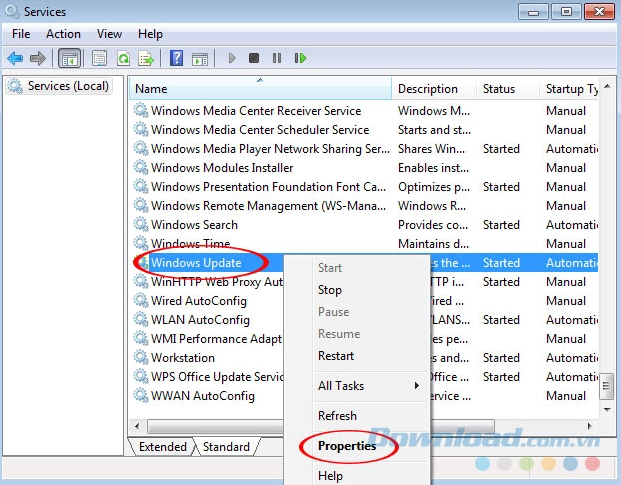The height and width of the screenshot is (485, 621).
Task: Click gear icon beside WLAN AutoConfig
Action: point(141,319)
